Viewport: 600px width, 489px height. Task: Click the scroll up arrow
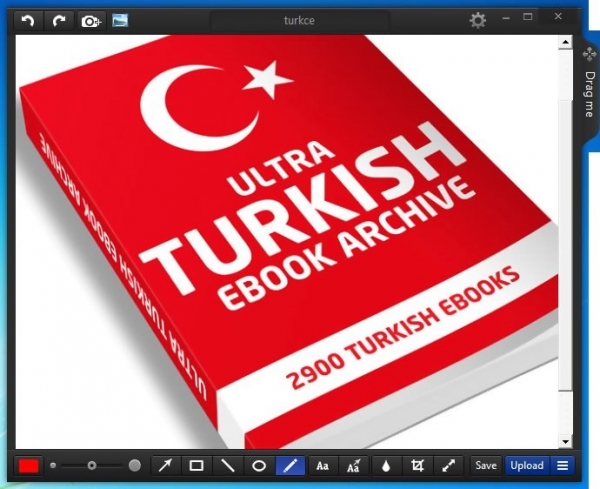point(565,42)
